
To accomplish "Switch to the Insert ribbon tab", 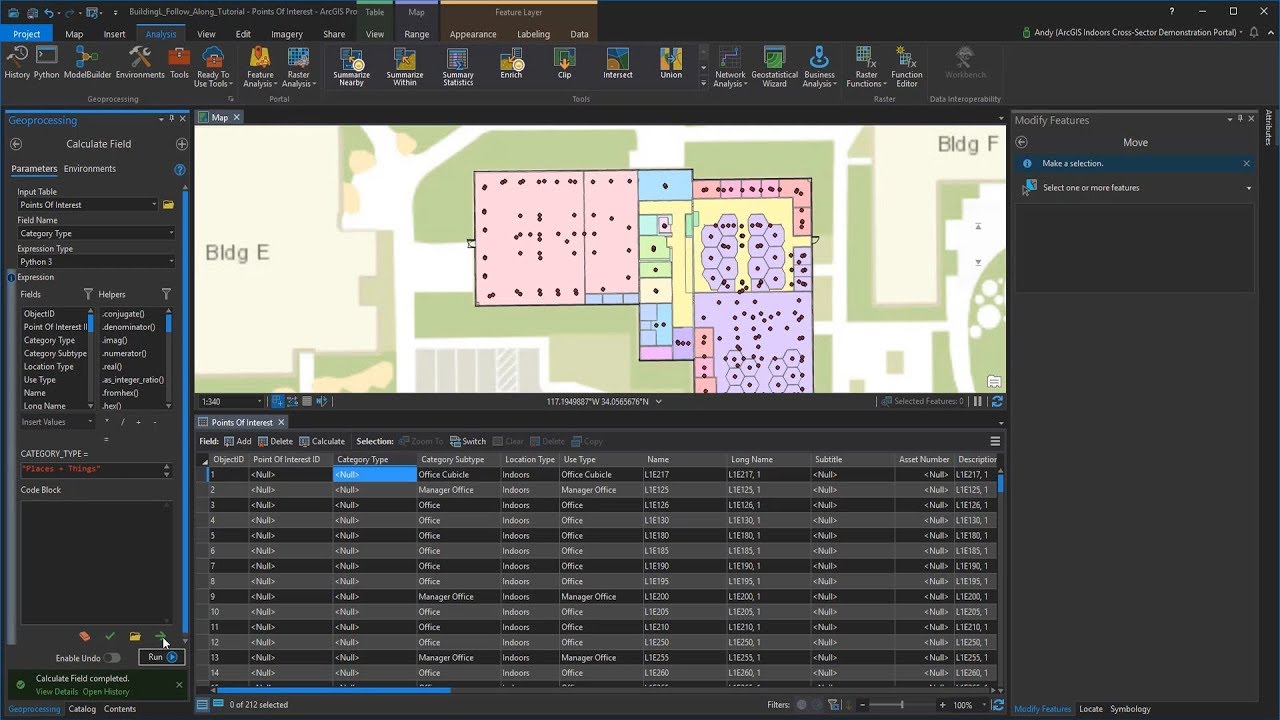I will click(x=114, y=34).
